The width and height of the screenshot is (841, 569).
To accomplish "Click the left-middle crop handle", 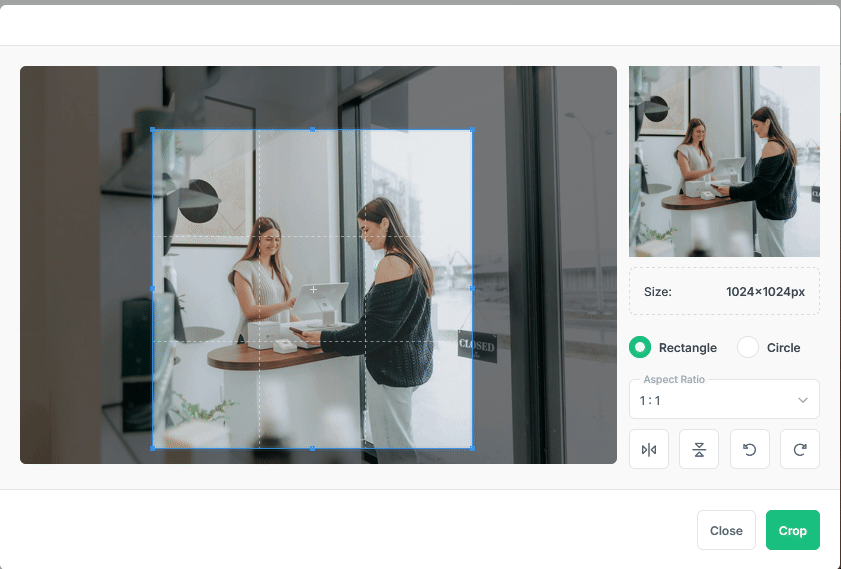I will point(153,289).
